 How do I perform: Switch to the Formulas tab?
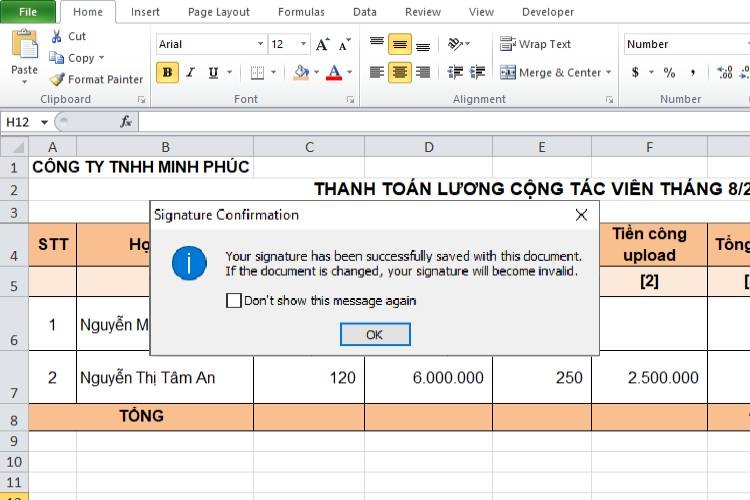click(301, 12)
